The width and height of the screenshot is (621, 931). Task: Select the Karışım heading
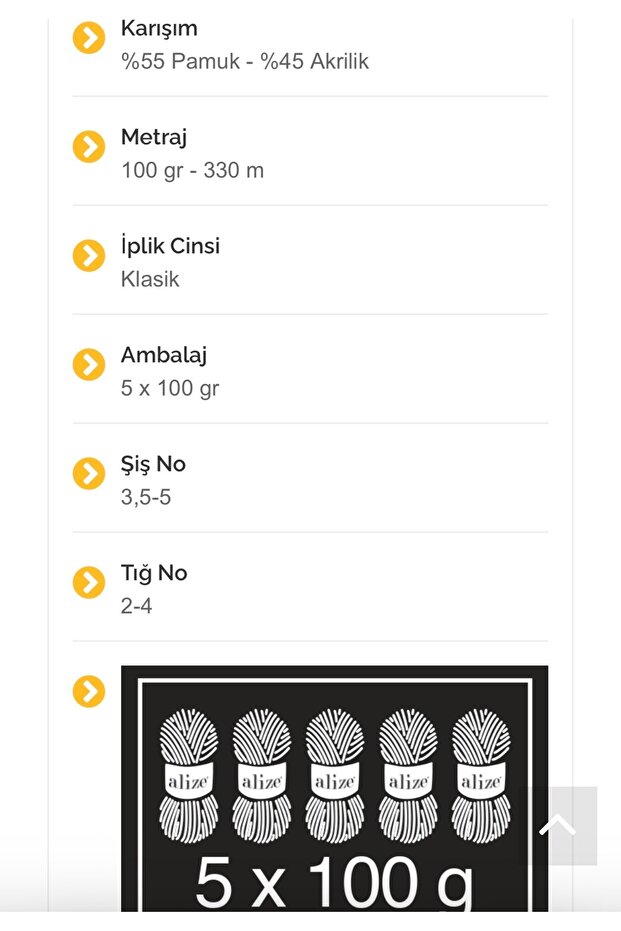[159, 28]
